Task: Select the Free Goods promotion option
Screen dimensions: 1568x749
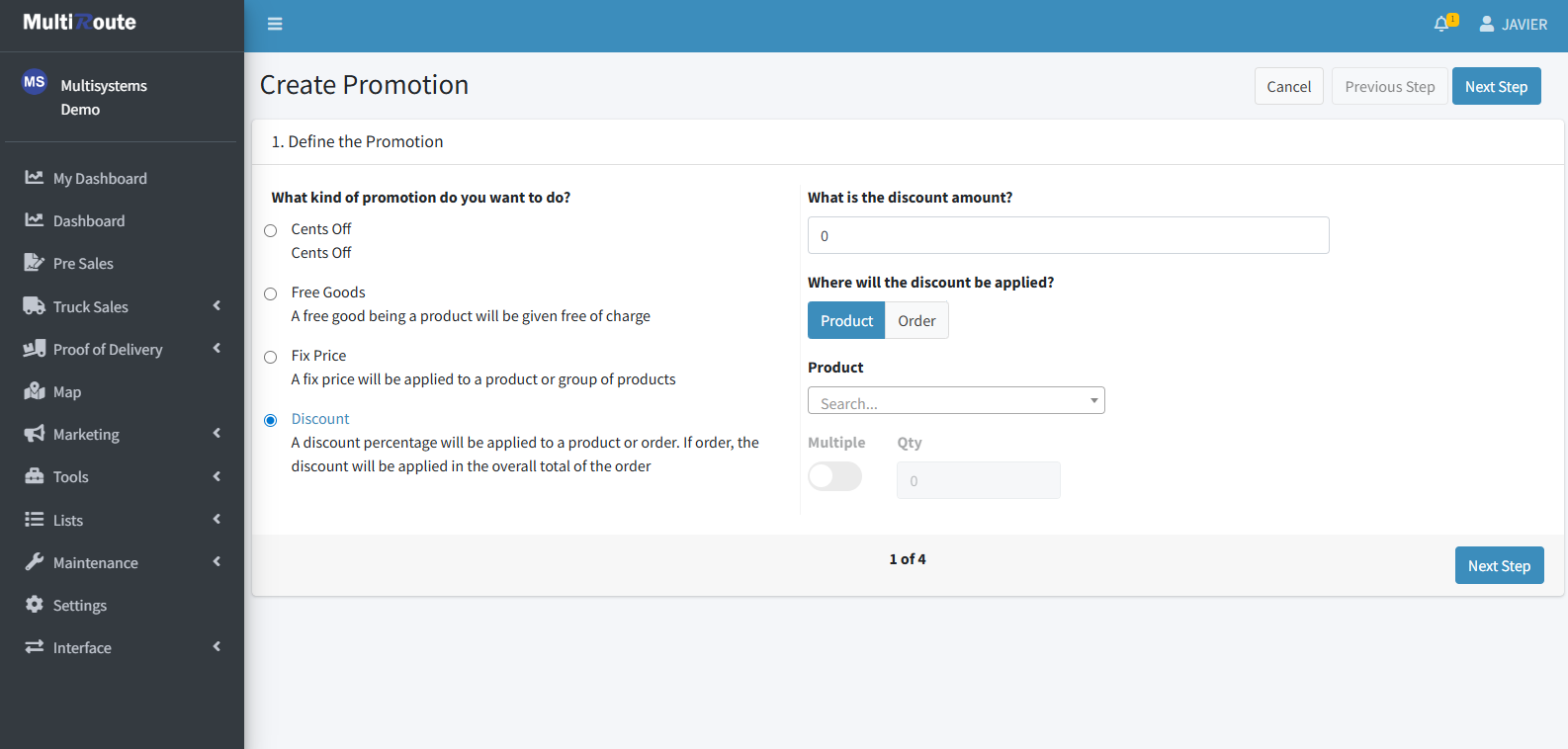Action: point(270,293)
